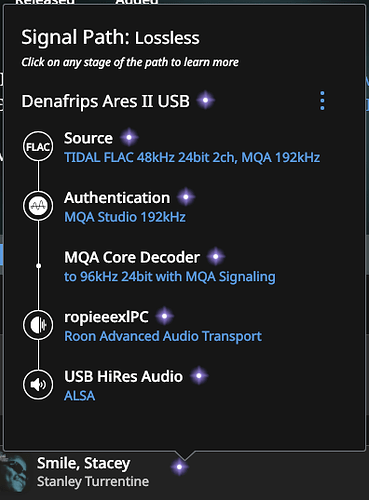369x500 pixels.
Task: Open TIDAL FLAC 48kHz 24bit source details
Action: click(x=192, y=157)
